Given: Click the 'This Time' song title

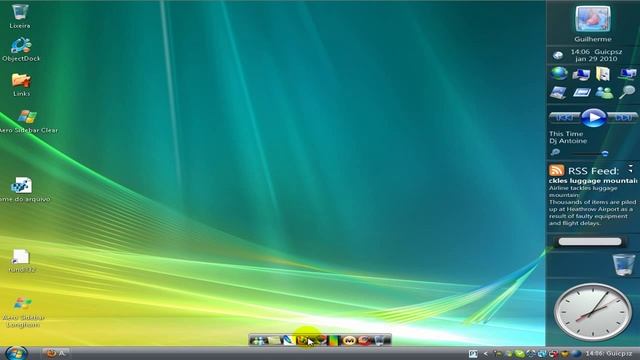Looking at the screenshot, I should (x=566, y=134).
